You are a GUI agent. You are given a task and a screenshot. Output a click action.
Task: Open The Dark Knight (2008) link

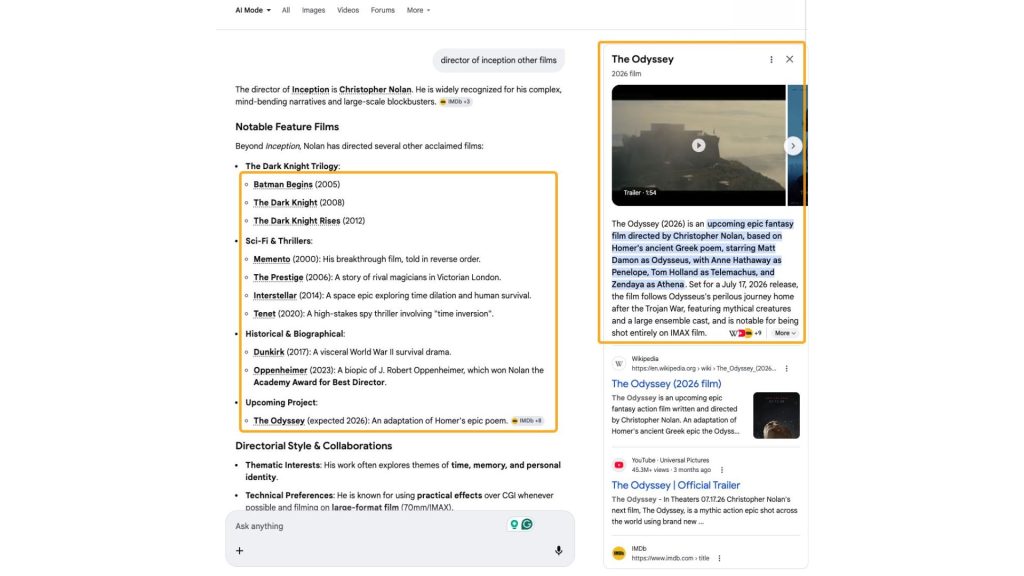click(x=285, y=202)
